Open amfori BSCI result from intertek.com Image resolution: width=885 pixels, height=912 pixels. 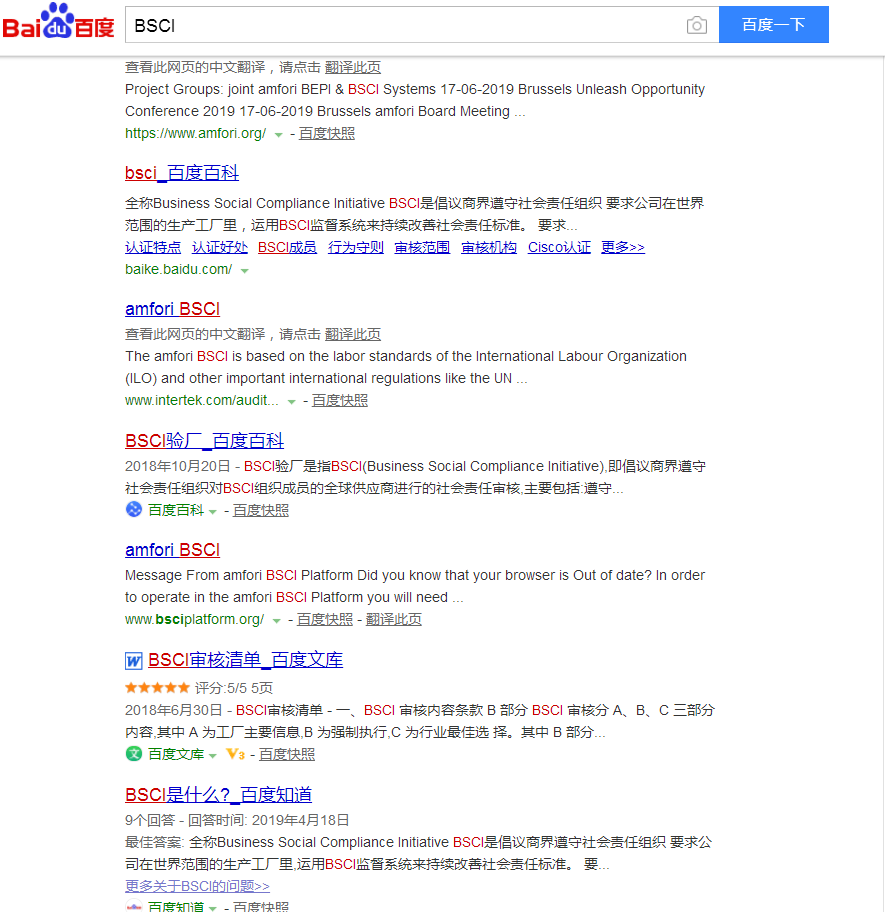tap(173, 309)
